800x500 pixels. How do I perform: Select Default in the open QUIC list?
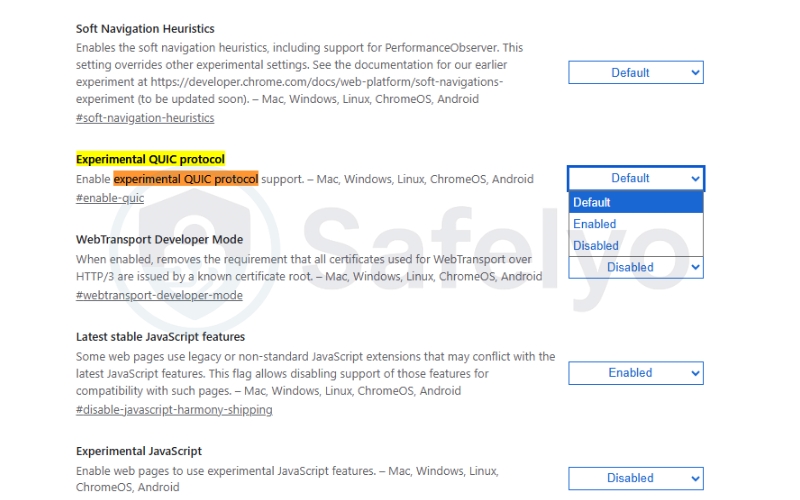click(x=592, y=203)
